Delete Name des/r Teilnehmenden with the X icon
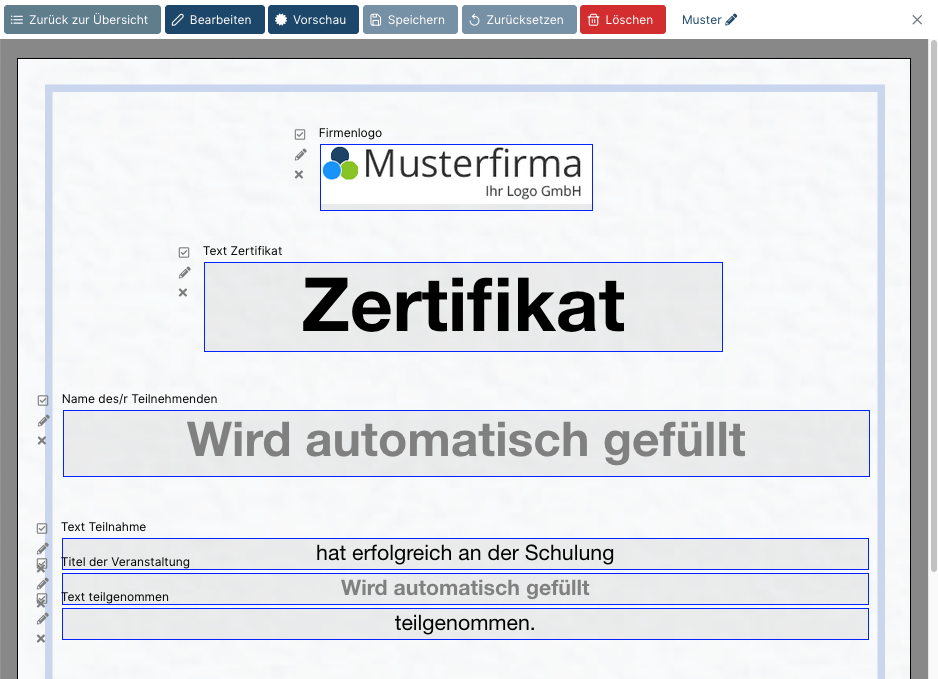This screenshot has height=679, width=938. [42, 440]
